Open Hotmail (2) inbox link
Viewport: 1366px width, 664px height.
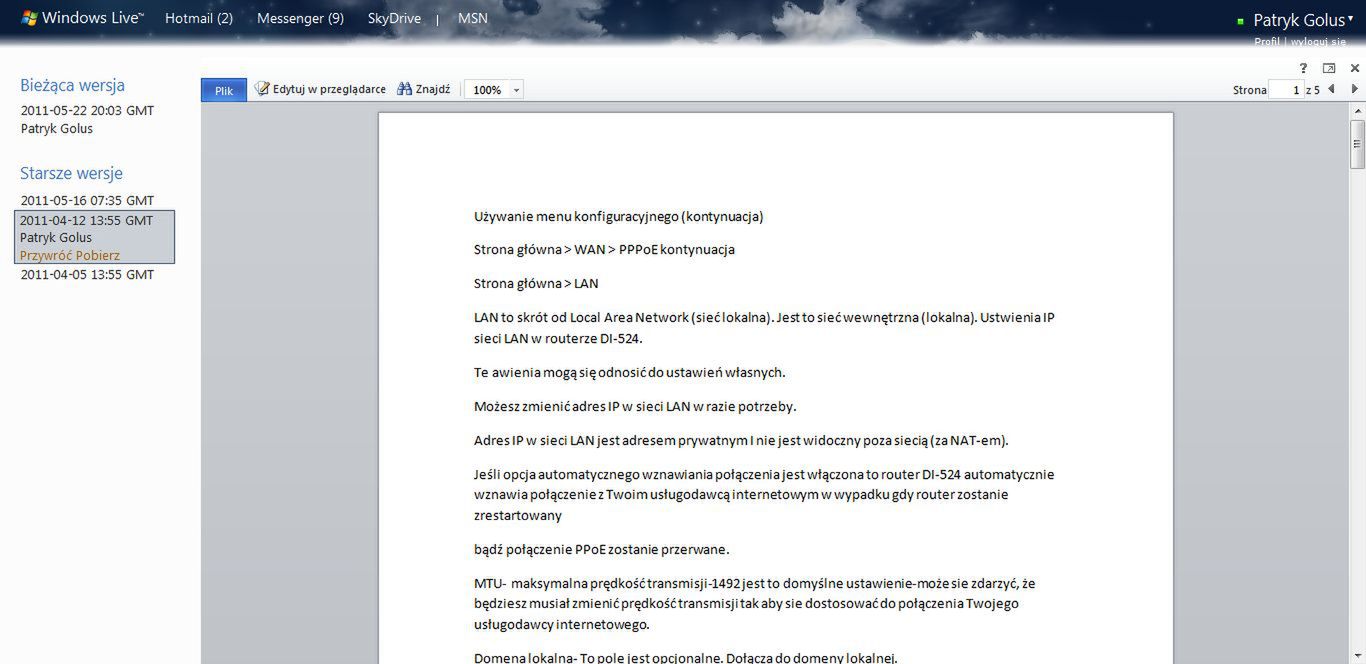pyautogui.click(x=199, y=18)
